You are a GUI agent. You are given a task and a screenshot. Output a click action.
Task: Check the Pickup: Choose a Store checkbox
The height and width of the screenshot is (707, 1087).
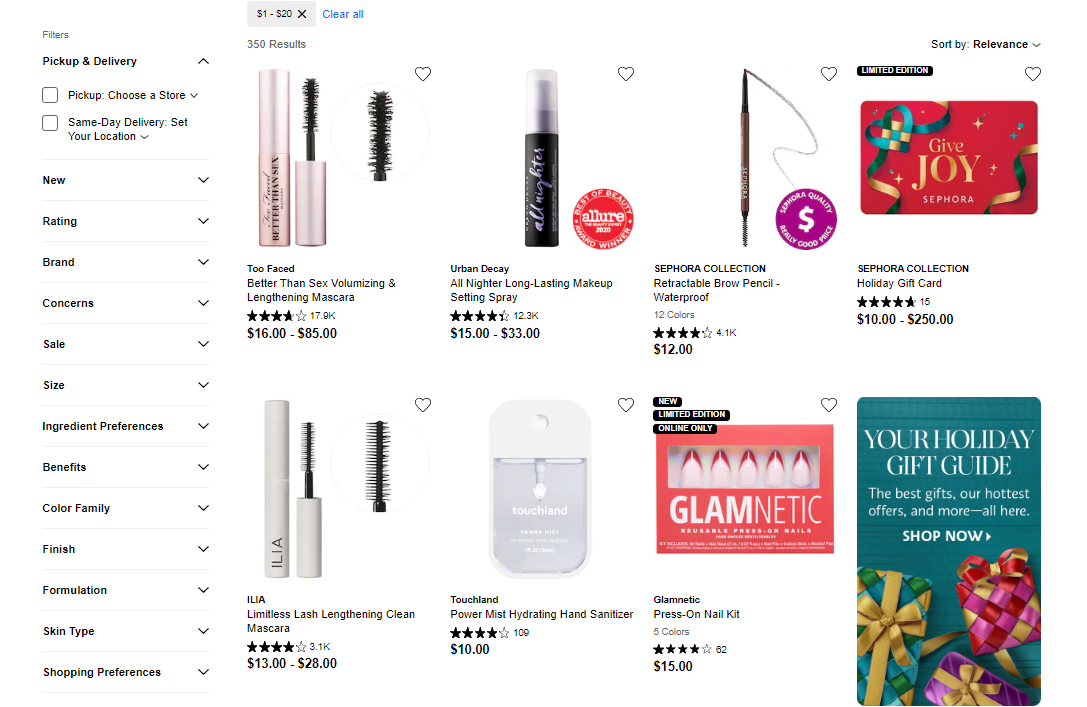tap(50, 95)
